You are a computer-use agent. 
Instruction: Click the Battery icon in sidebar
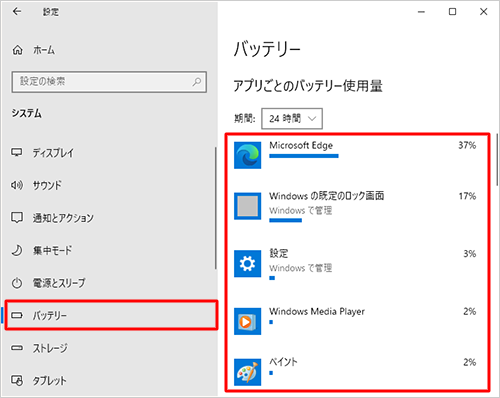tap(17, 315)
